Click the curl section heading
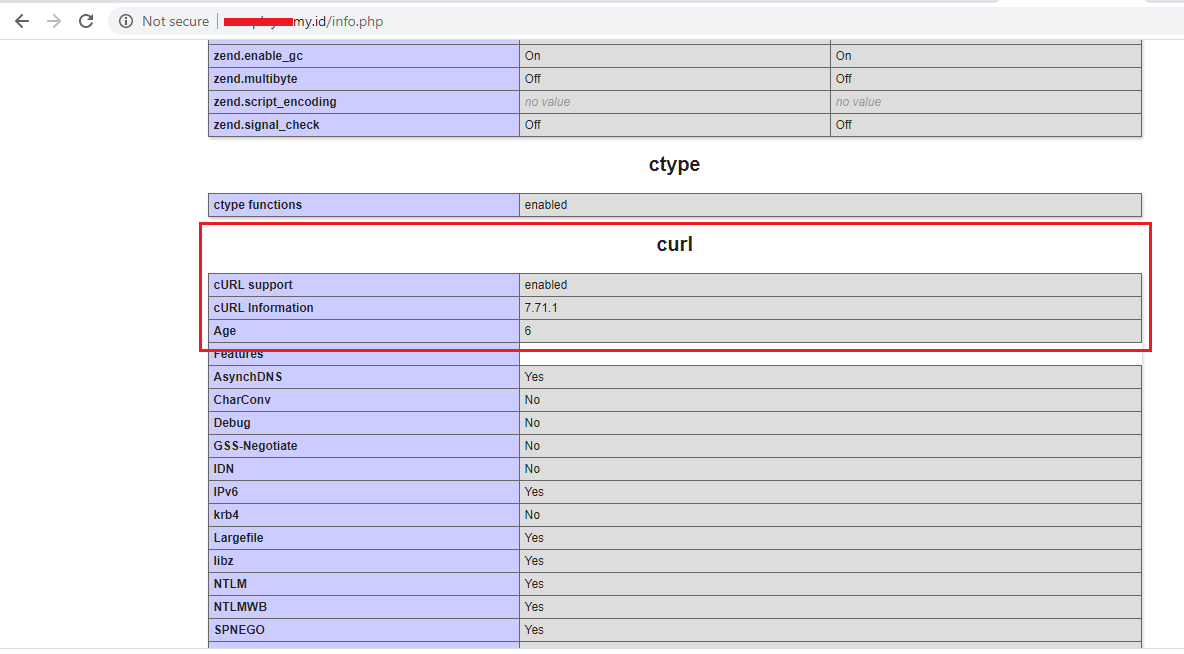1184x654 pixels. (x=674, y=244)
